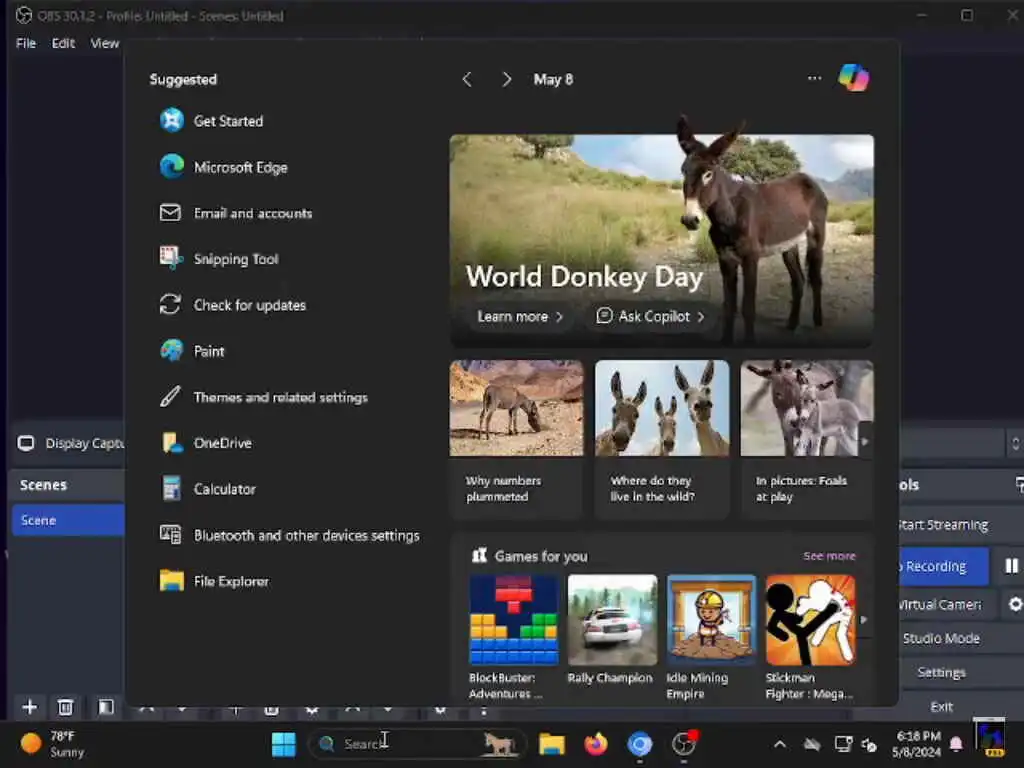This screenshot has width=1024, height=768.
Task: Click the Copilot logo icon
Action: click(854, 78)
